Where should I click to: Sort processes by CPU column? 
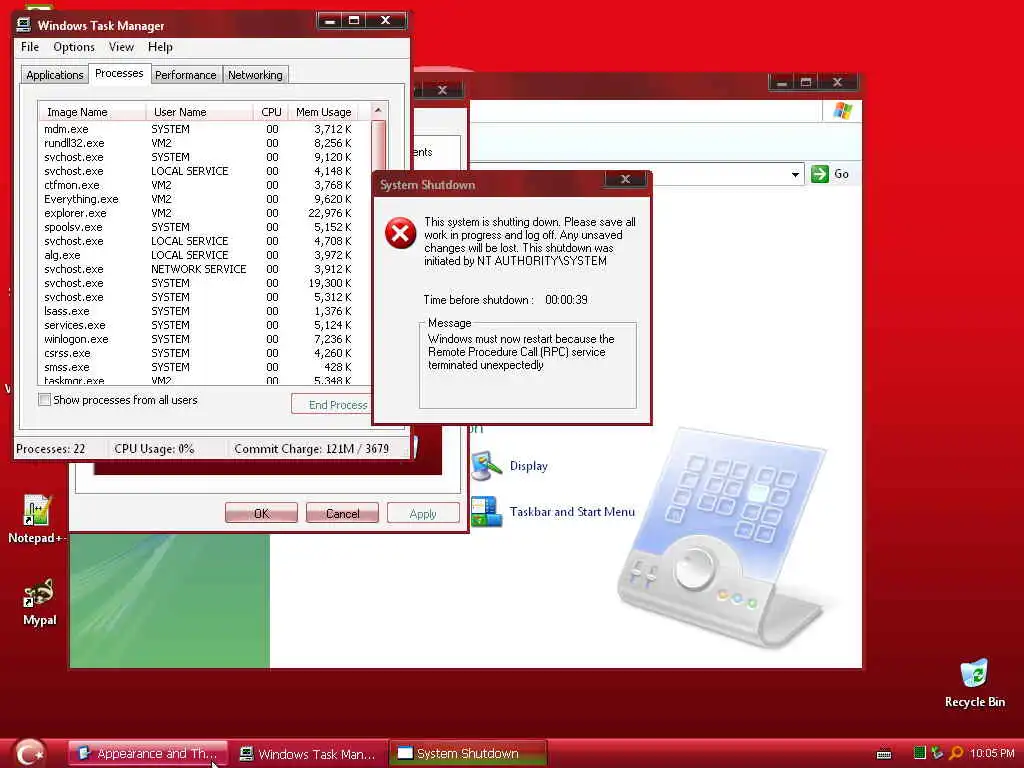pos(271,112)
